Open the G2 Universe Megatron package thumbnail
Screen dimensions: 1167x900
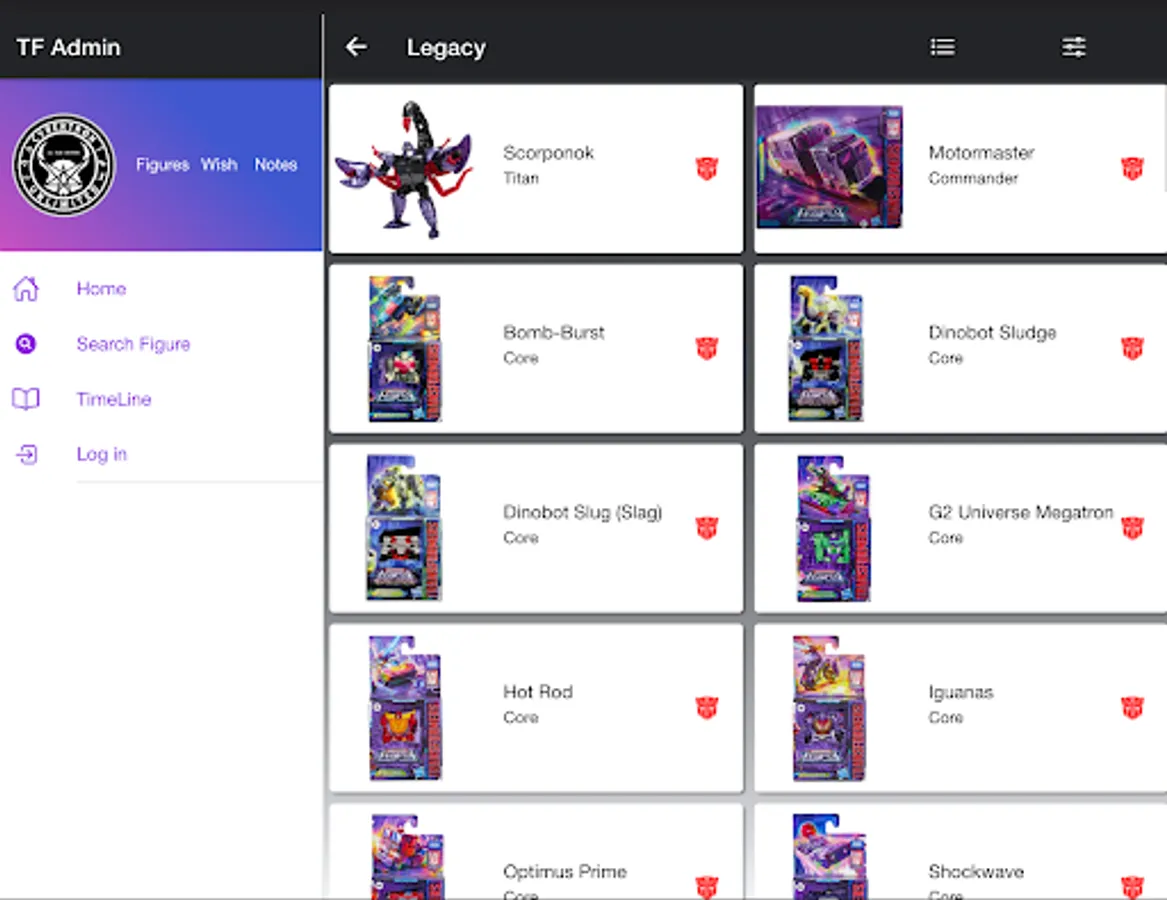click(x=833, y=528)
